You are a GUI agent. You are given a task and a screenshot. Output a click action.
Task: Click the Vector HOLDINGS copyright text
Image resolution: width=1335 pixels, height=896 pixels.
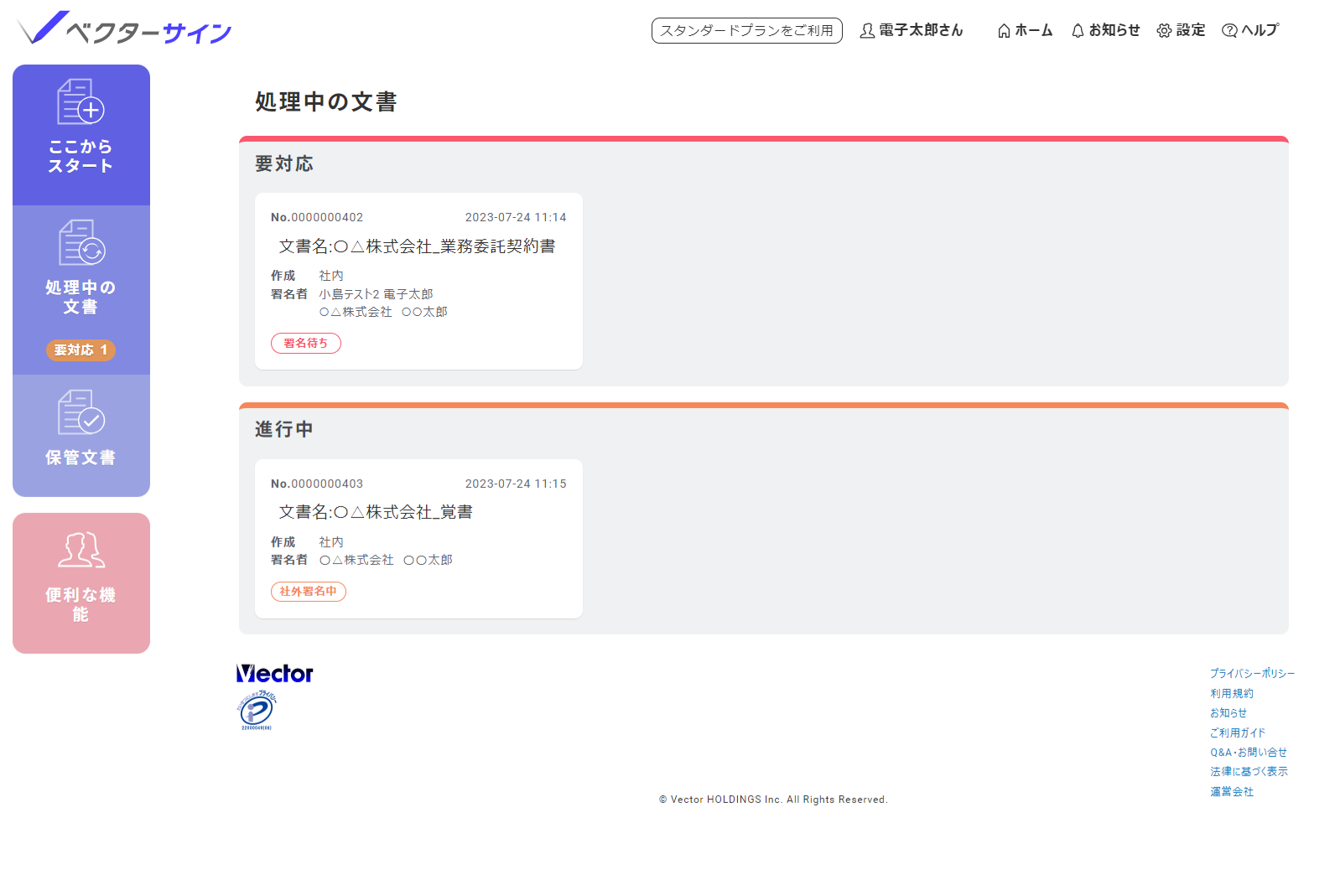point(773,800)
